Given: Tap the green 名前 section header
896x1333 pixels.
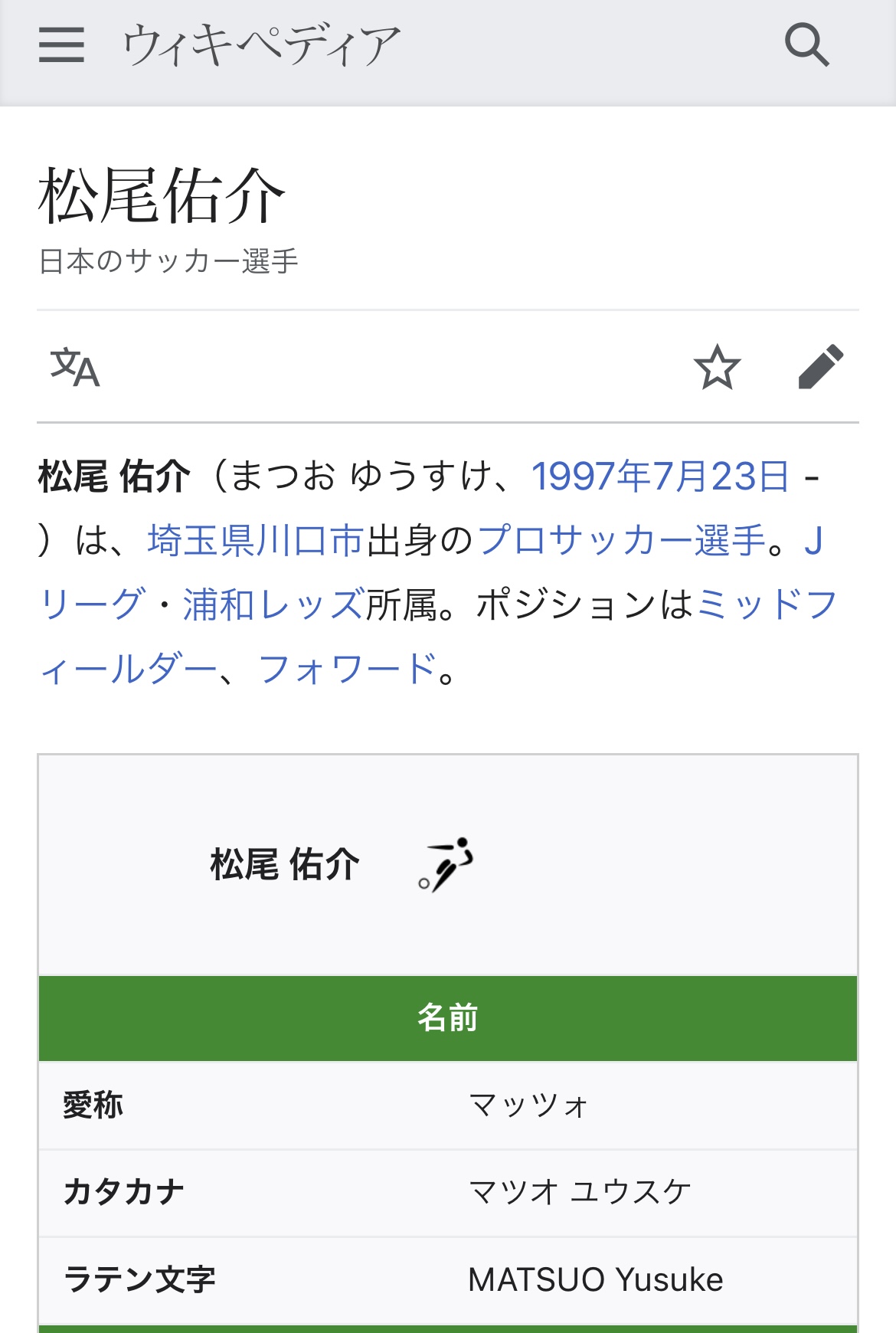Looking at the screenshot, I should [x=448, y=1018].
